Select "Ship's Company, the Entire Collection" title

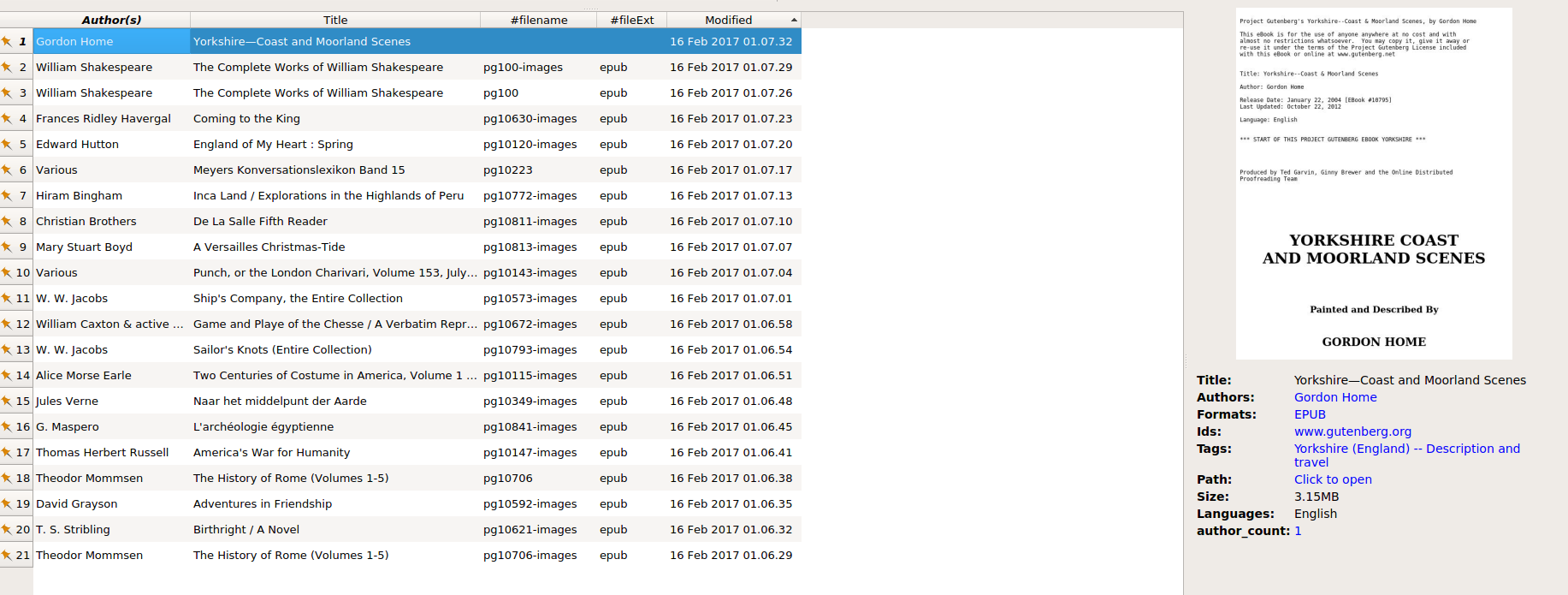click(x=335, y=298)
